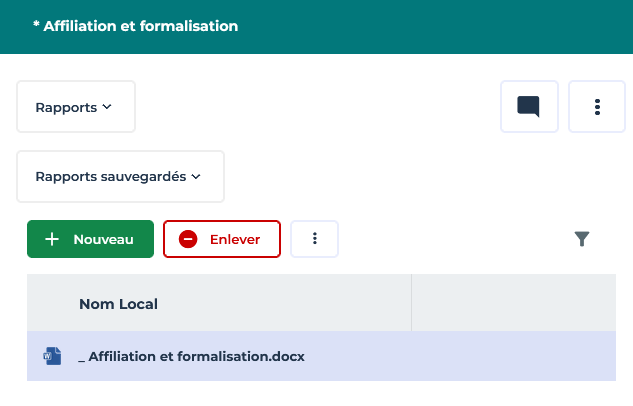This screenshot has height=406, width=633.
Task: Click the empty second cell in the docx row
Action: [513, 356]
